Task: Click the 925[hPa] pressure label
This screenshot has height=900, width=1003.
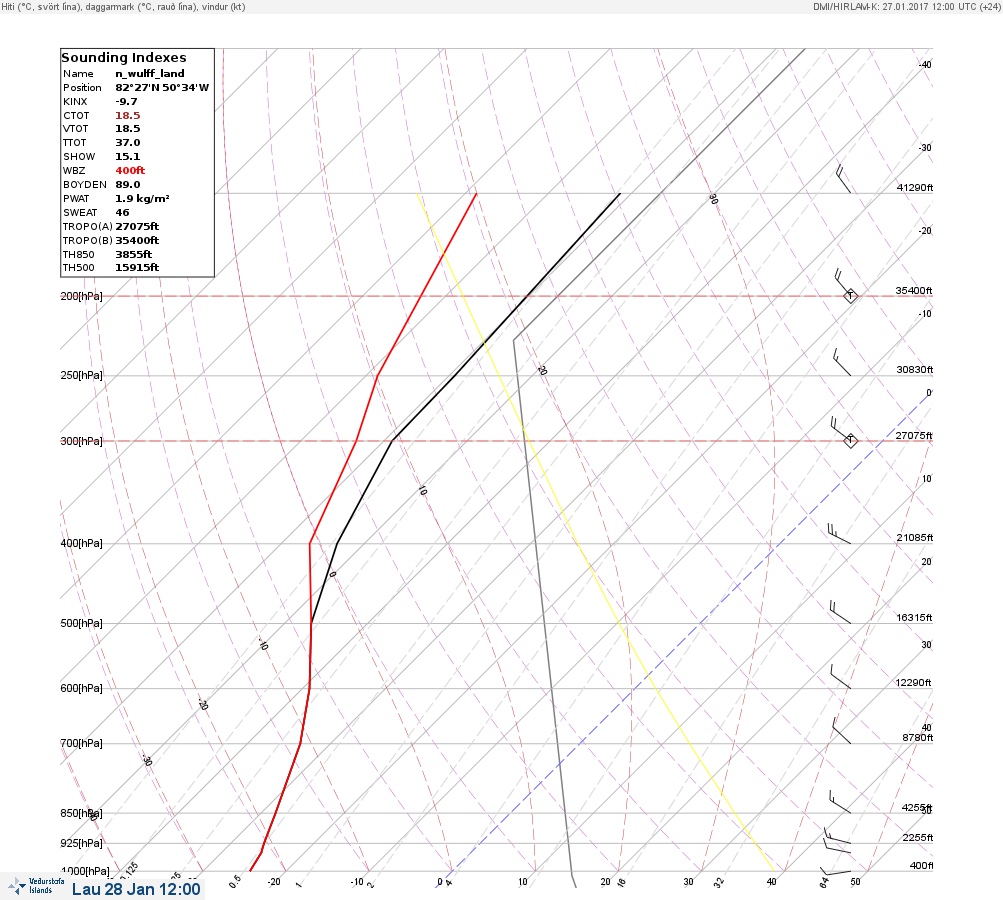Action: (81, 843)
